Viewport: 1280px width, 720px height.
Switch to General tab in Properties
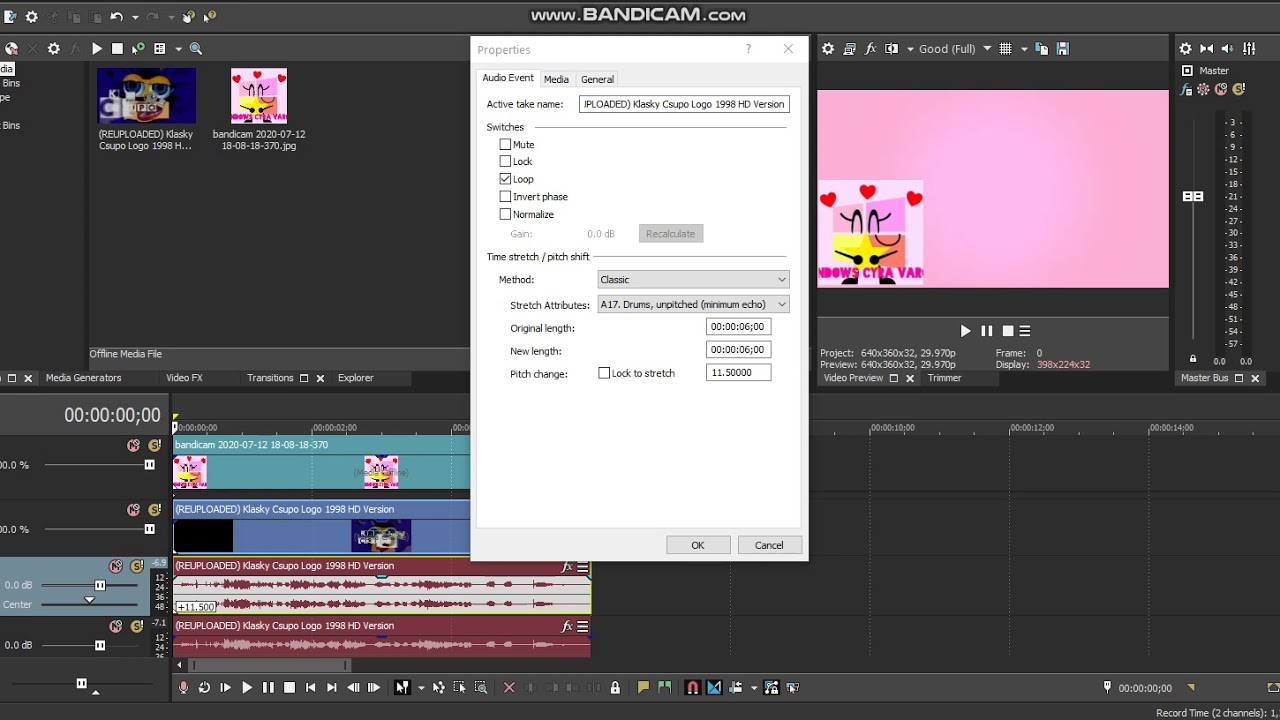pyautogui.click(x=597, y=79)
